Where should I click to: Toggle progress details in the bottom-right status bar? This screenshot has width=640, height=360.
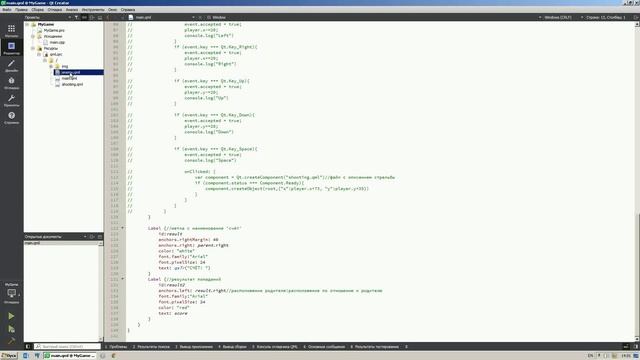pos(626,347)
